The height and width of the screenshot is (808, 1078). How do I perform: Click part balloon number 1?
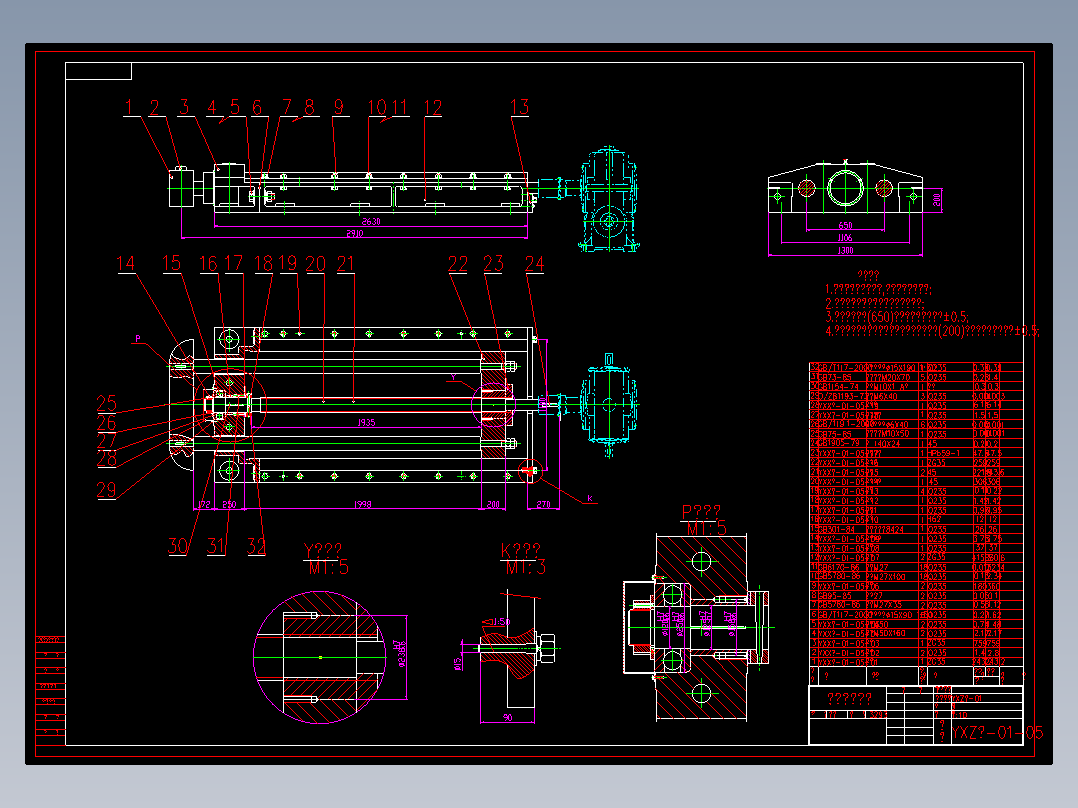[x=129, y=107]
